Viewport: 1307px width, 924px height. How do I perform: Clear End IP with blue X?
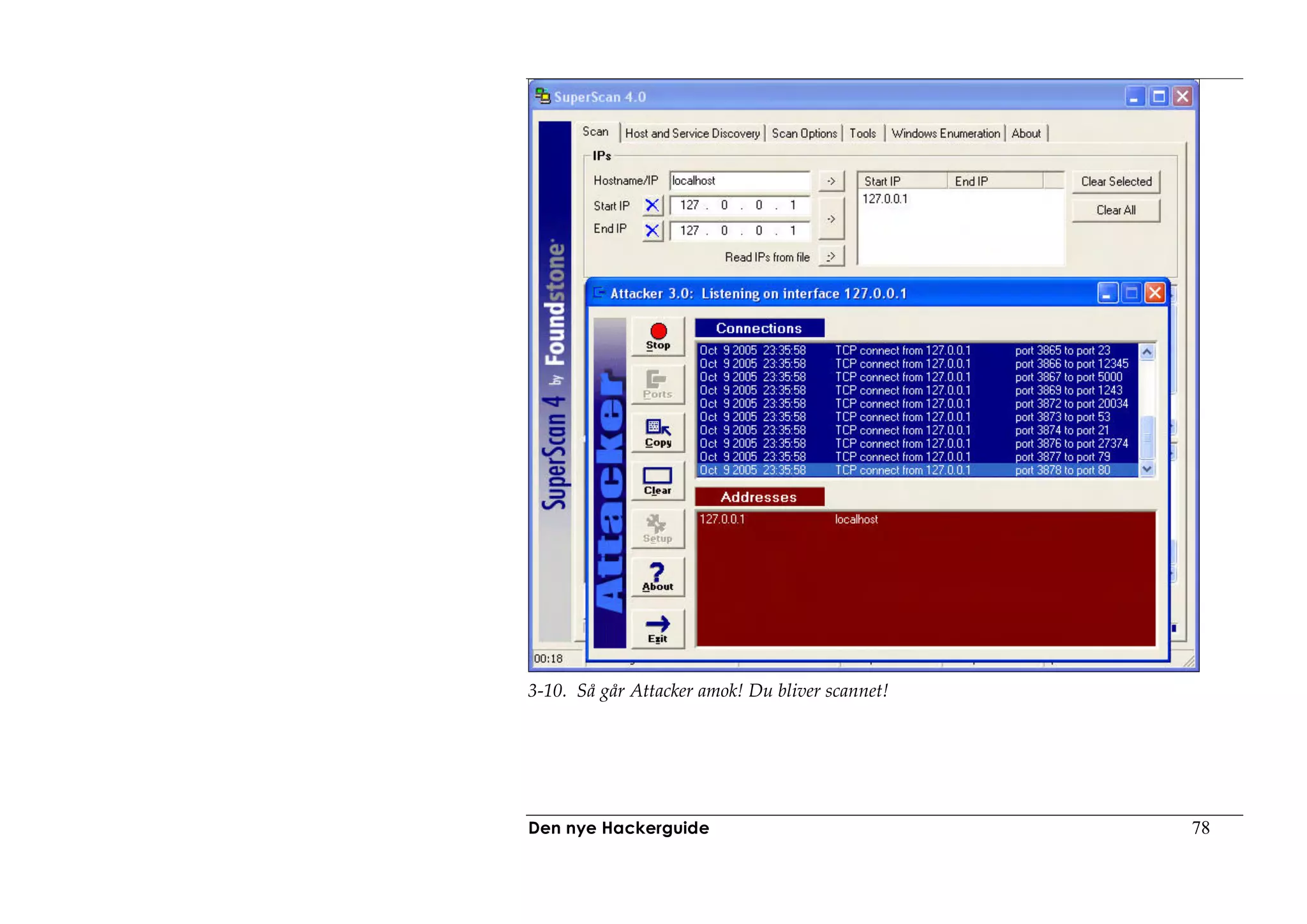pyautogui.click(x=652, y=230)
